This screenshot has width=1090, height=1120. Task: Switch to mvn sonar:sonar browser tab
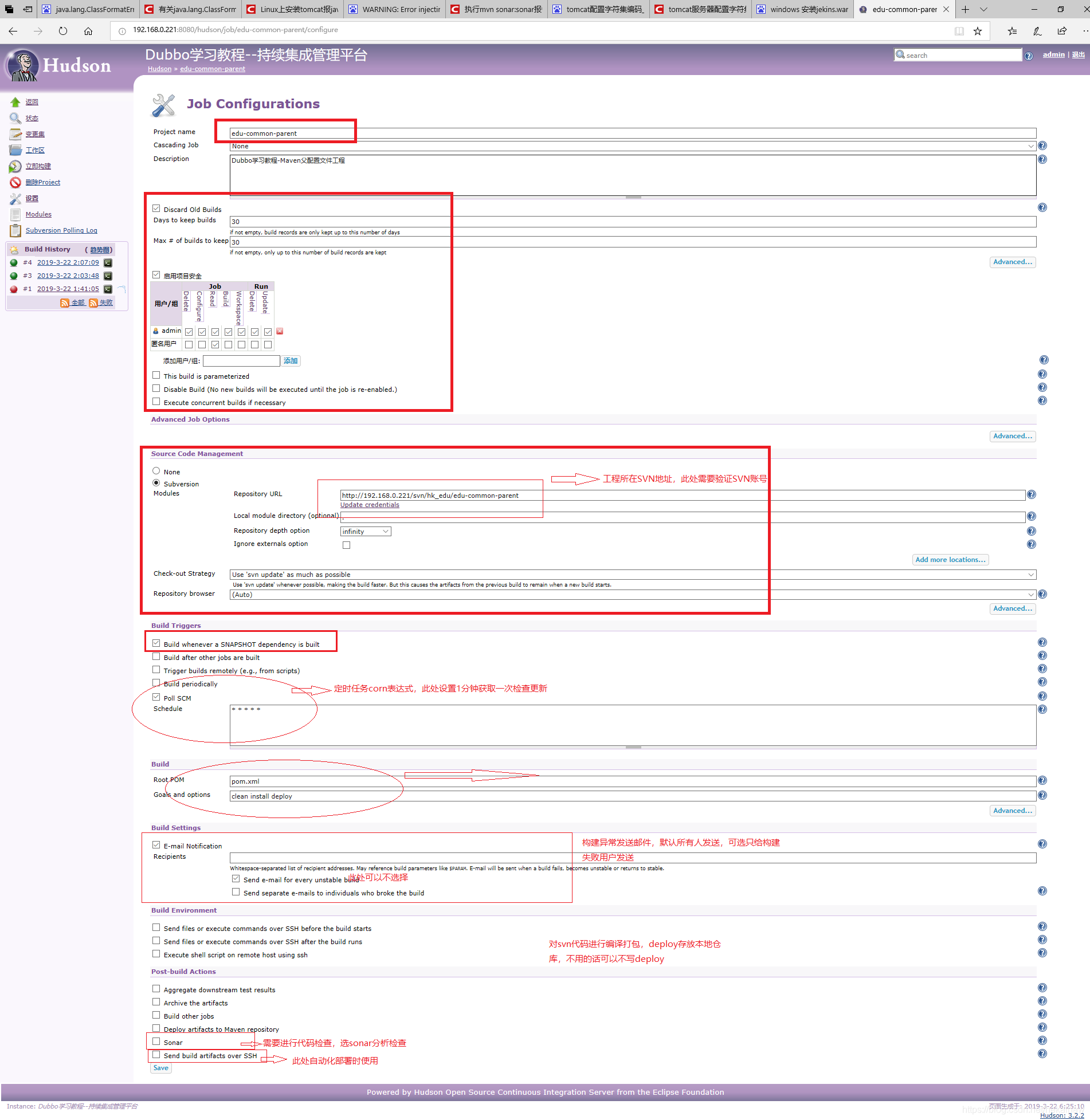click(x=496, y=9)
